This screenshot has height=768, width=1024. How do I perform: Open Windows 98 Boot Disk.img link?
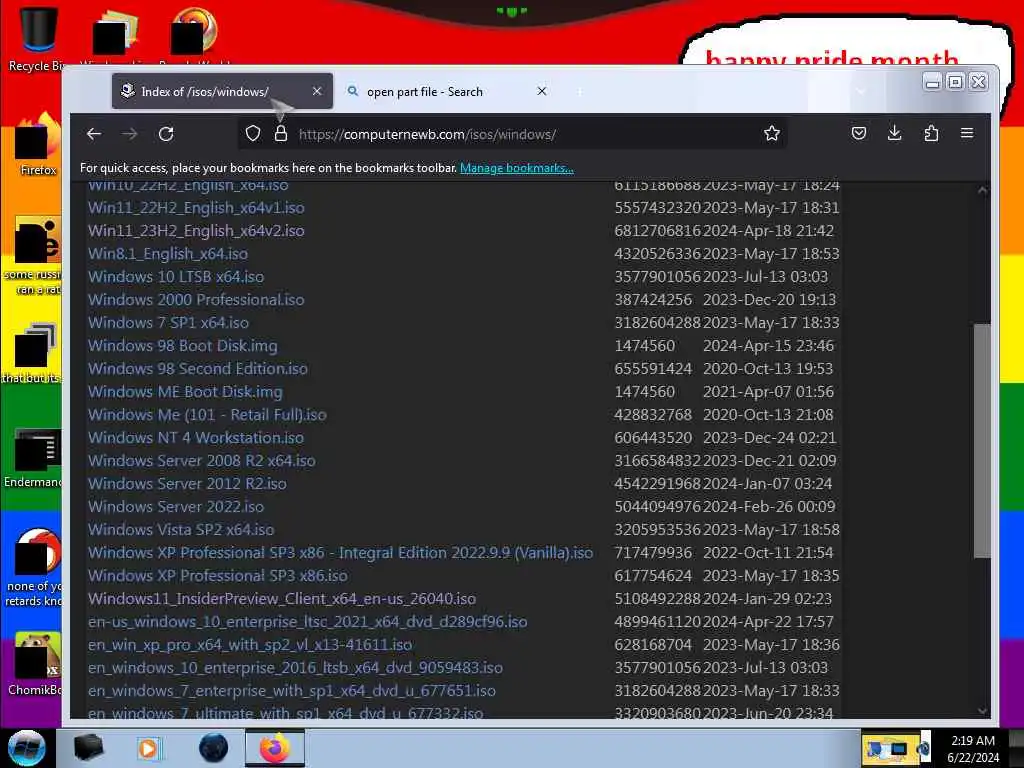tap(183, 345)
